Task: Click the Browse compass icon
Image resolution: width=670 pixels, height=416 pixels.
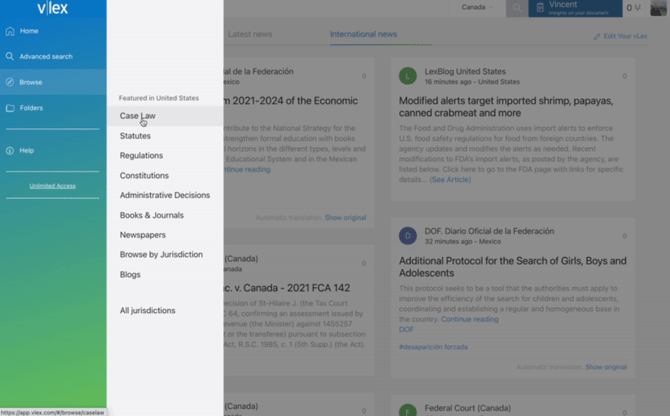Action: (10, 82)
